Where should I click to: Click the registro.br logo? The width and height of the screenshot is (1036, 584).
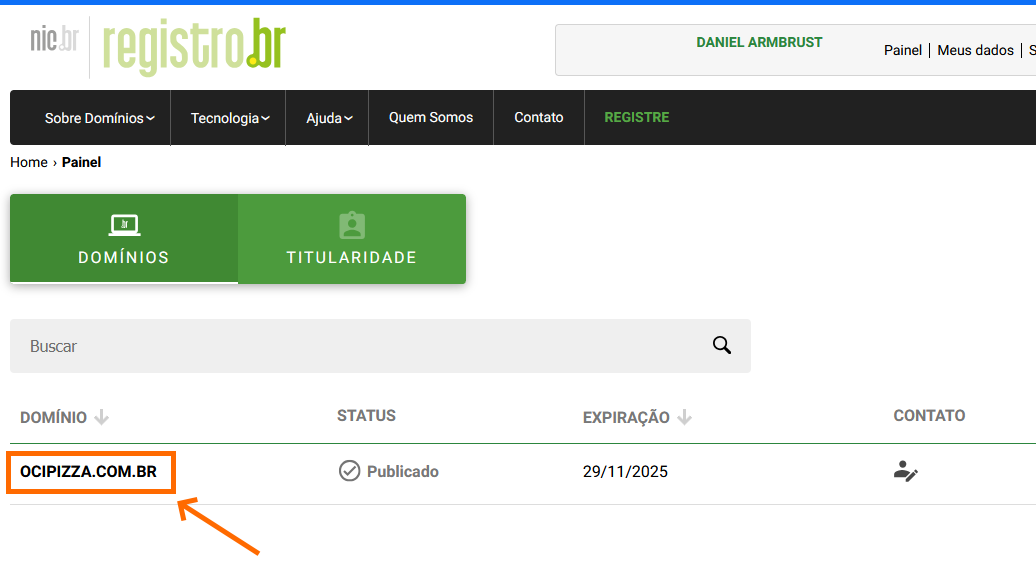pyautogui.click(x=194, y=47)
